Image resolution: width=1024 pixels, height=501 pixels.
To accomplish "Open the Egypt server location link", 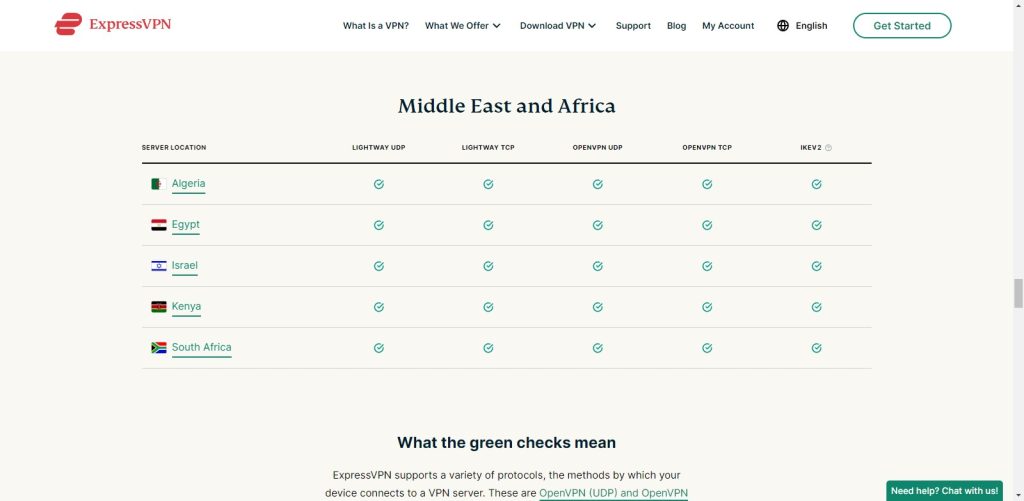I will click(186, 225).
